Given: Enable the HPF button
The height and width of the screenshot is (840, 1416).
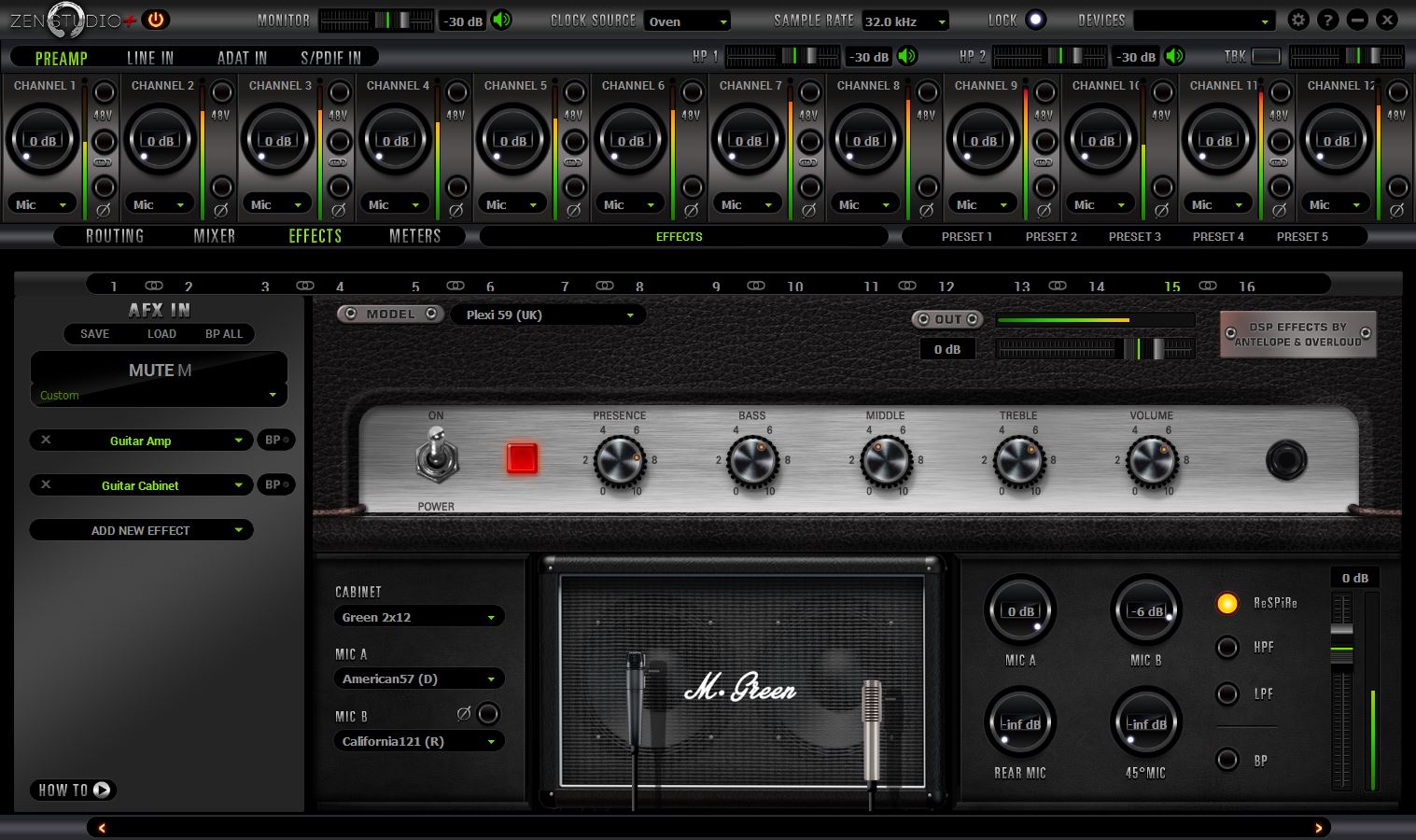Looking at the screenshot, I should (1227, 647).
